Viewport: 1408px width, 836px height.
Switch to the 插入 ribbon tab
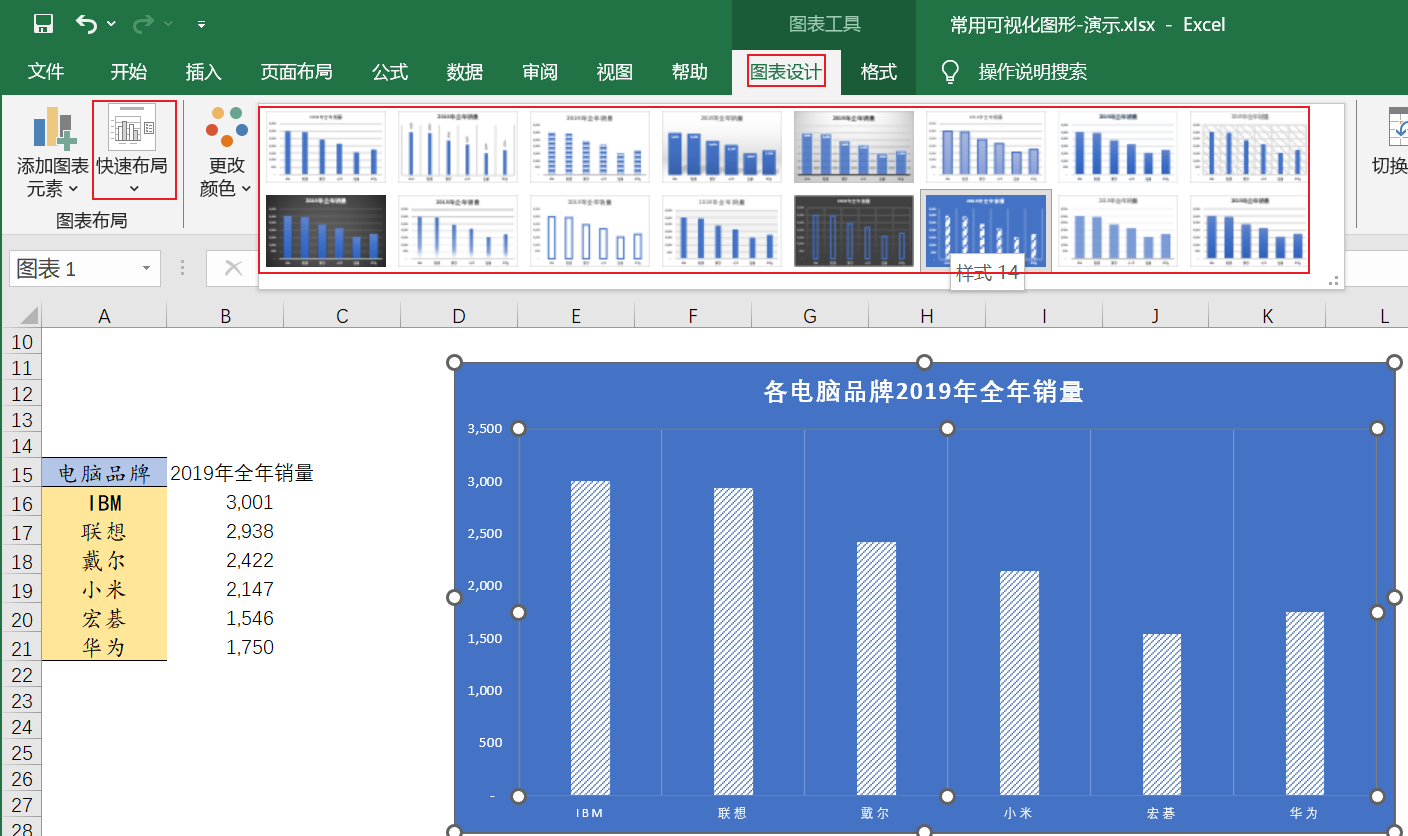click(x=203, y=72)
